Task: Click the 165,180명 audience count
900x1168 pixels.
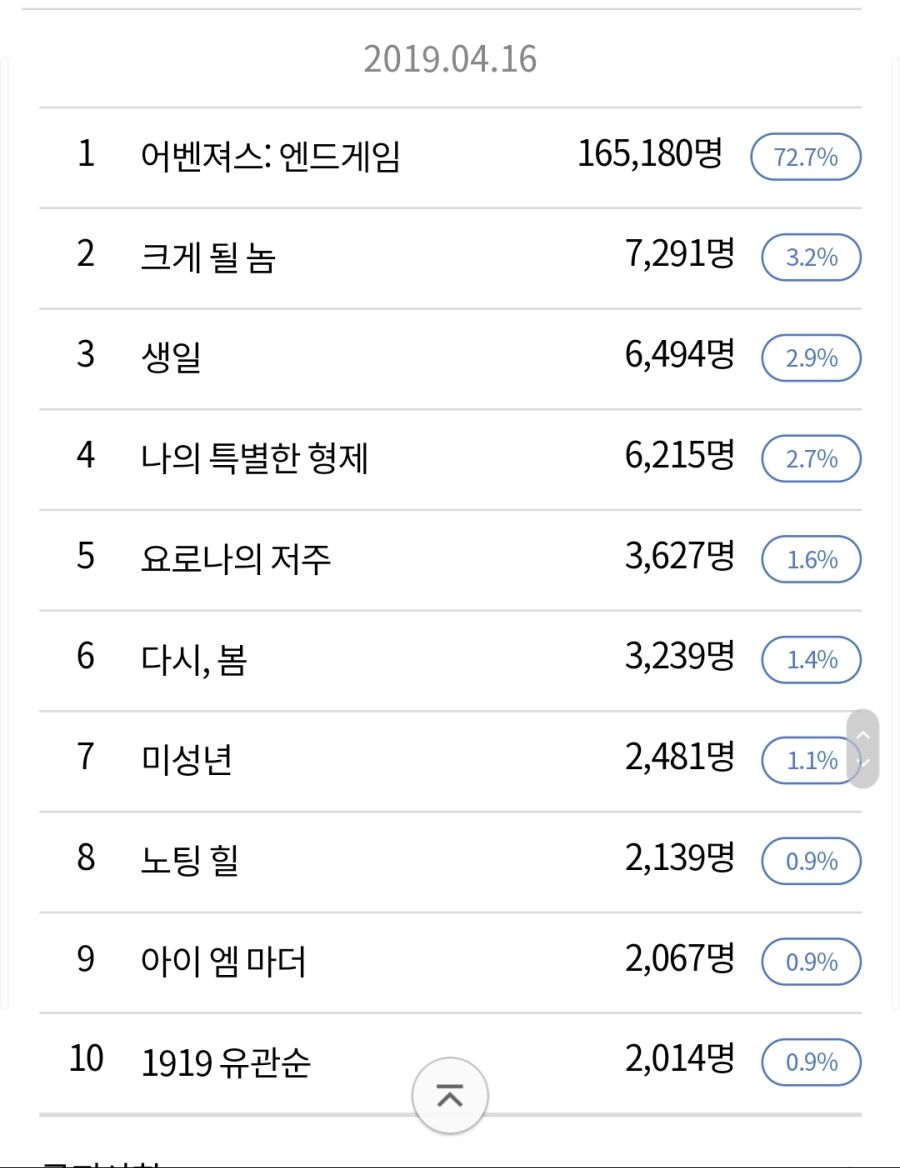Action: [x=650, y=155]
